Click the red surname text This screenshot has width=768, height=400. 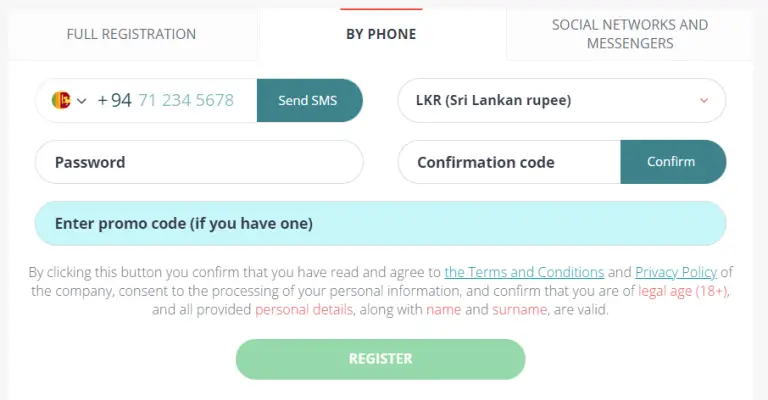518,310
